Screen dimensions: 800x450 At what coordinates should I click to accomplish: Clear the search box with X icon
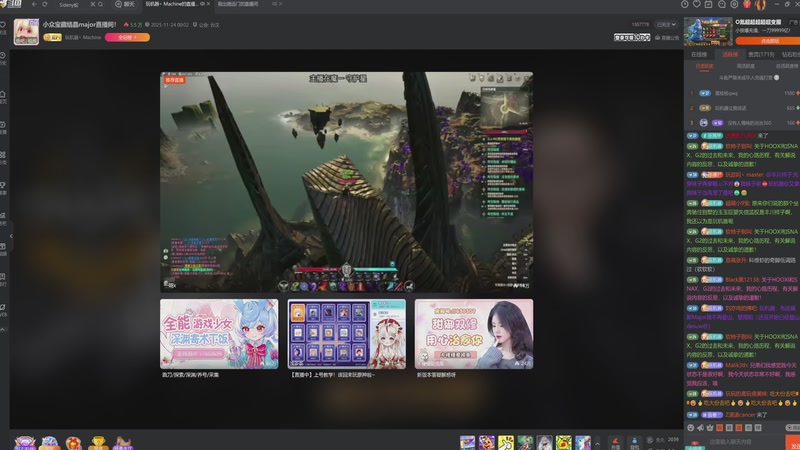click(x=92, y=4)
